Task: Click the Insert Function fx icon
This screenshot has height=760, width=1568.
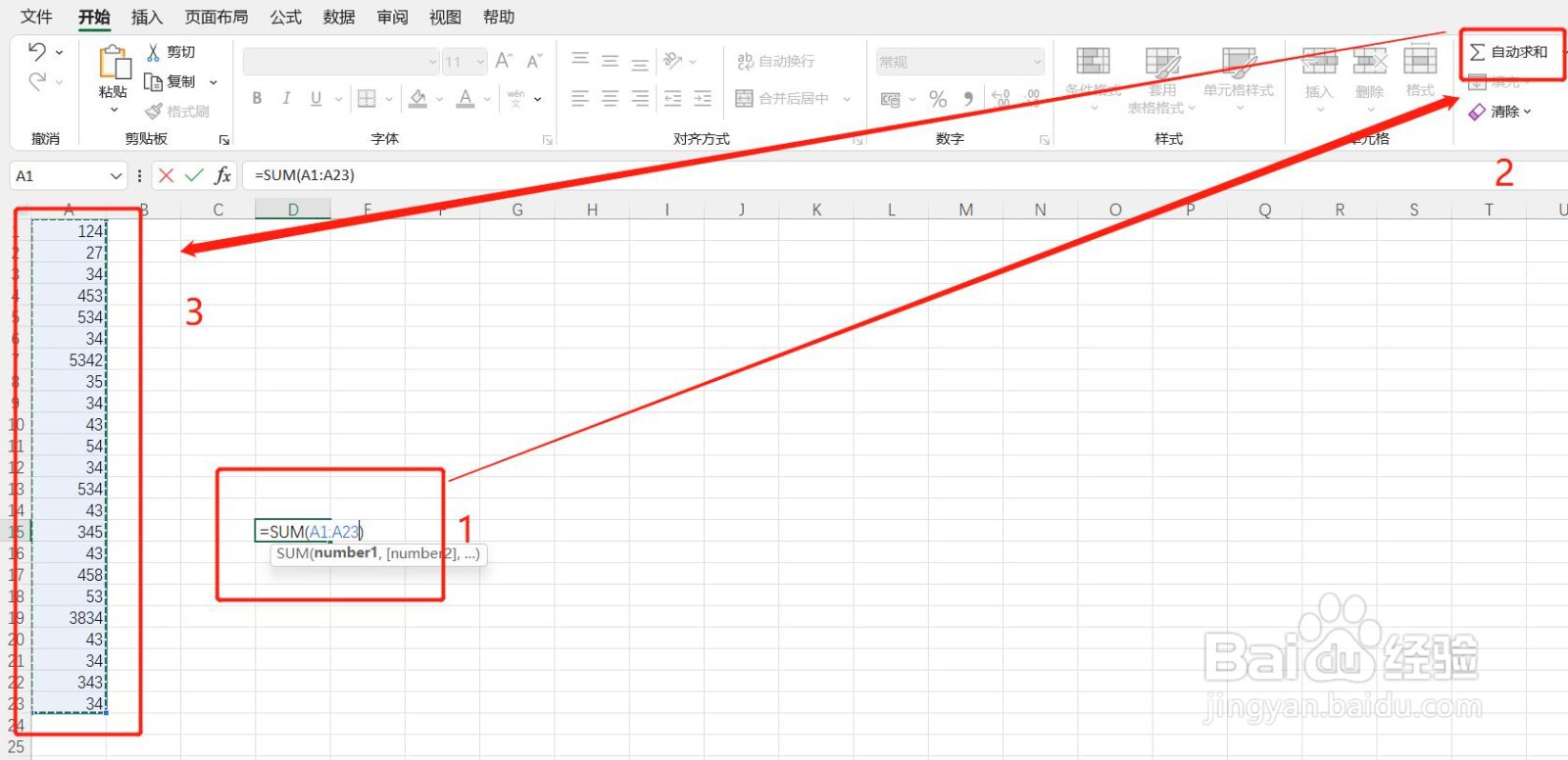Action: pyautogui.click(x=222, y=175)
